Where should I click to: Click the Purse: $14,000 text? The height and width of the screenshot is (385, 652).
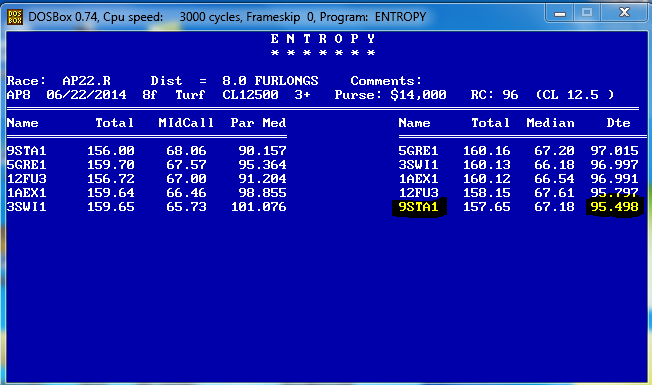[390, 95]
